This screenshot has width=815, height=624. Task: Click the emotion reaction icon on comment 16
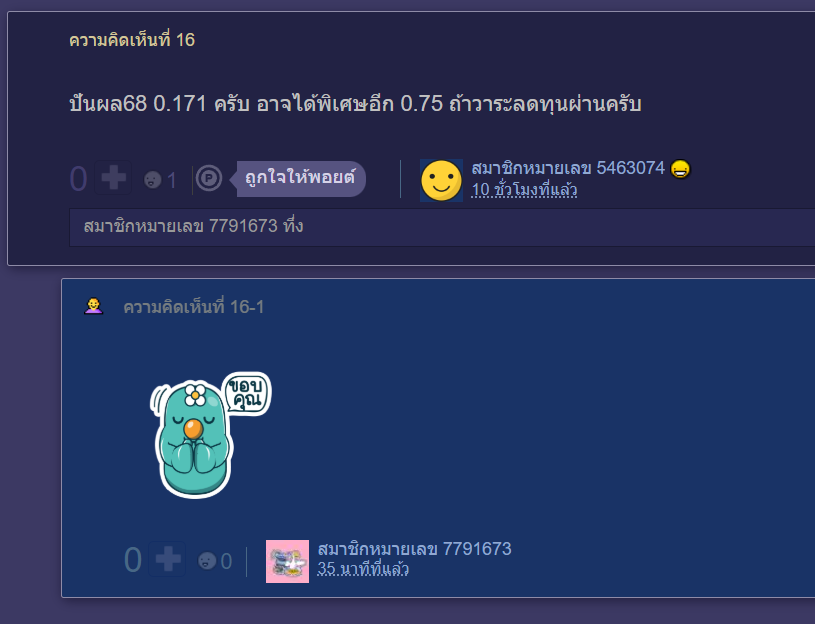(x=152, y=180)
